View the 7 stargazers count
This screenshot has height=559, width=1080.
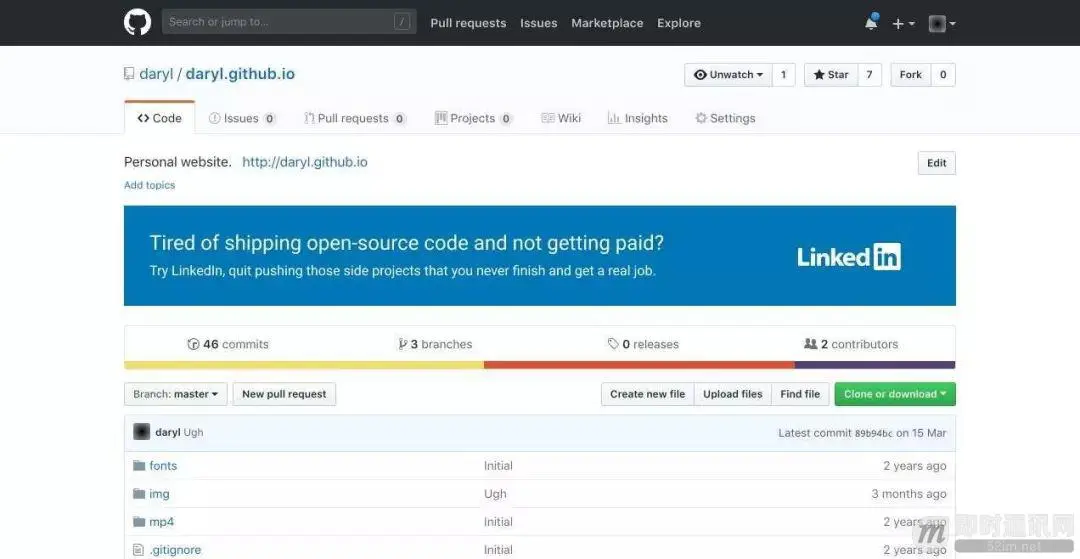[869, 75]
